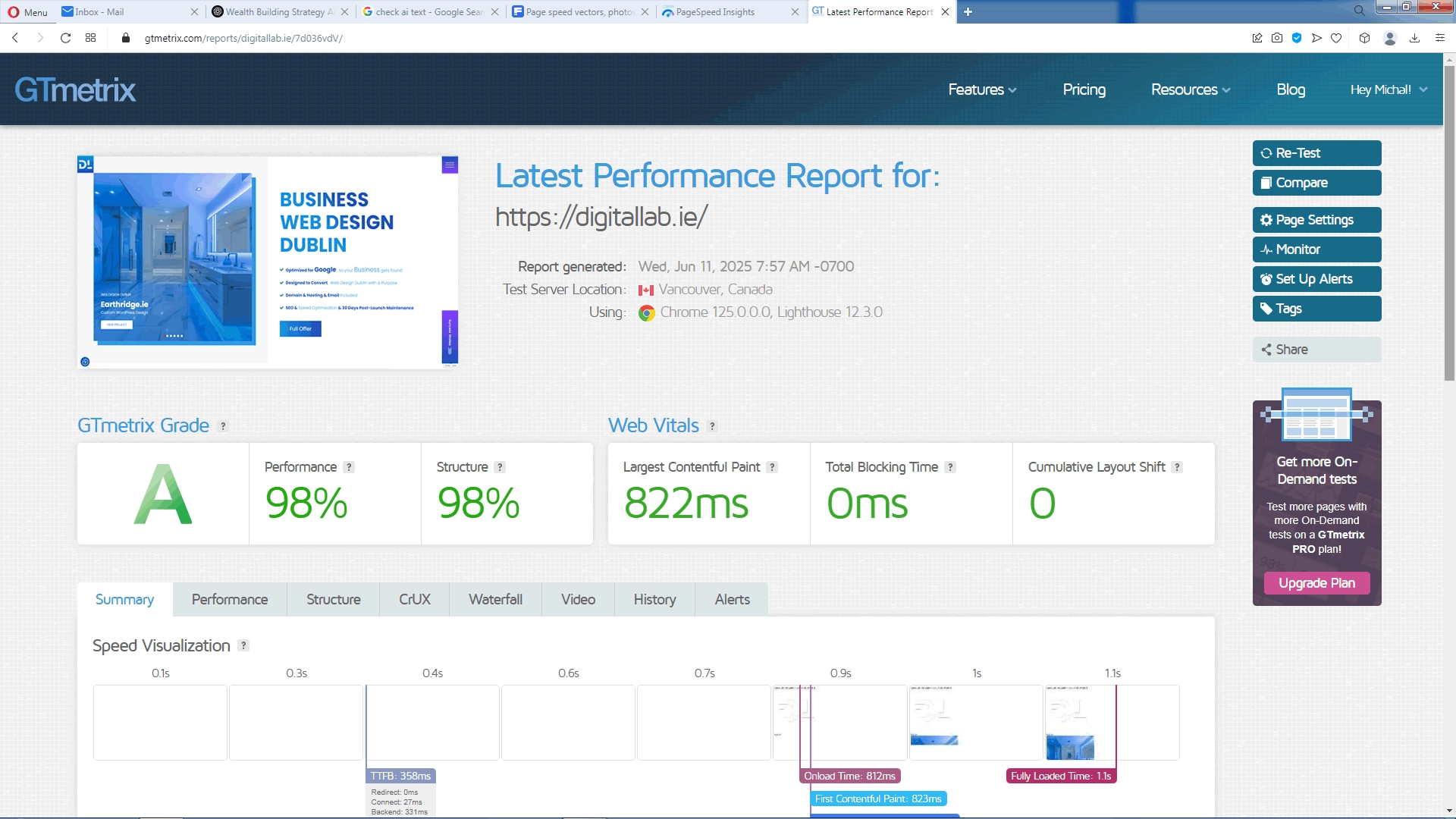Click the Share button
Image resolution: width=1456 pixels, height=819 pixels.
coord(1316,350)
